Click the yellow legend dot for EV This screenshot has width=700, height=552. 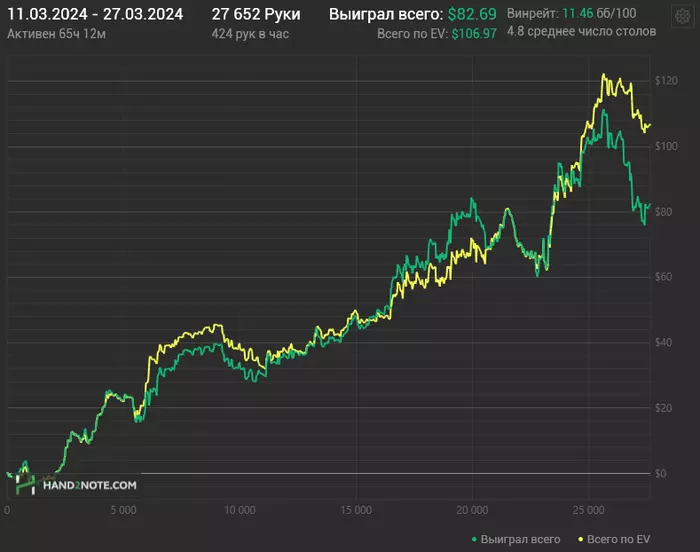click(580, 539)
